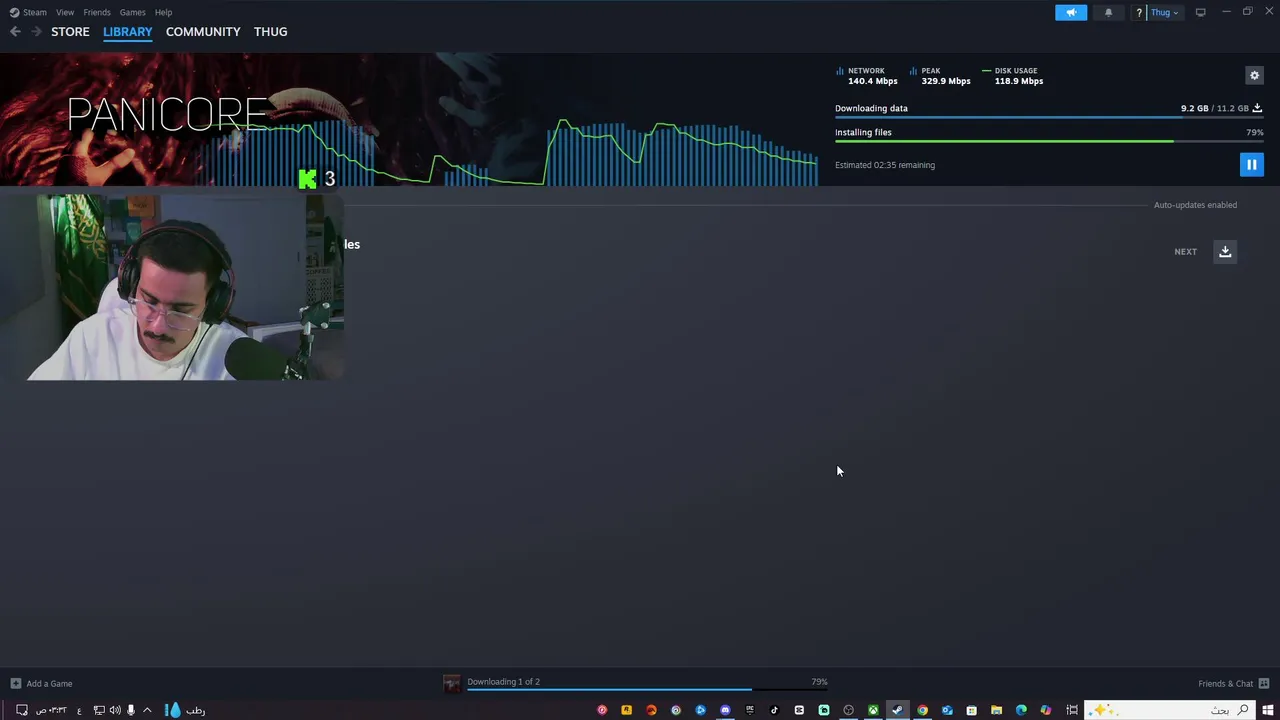Open the LIBRARY tab
This screenshot has height=720, width=1280.
(128, 32)
